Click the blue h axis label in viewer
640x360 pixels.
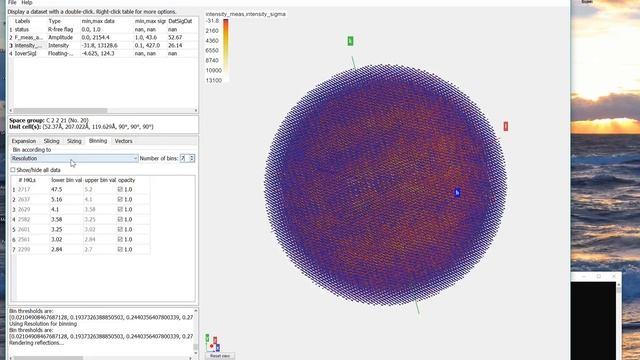point(457,192)
